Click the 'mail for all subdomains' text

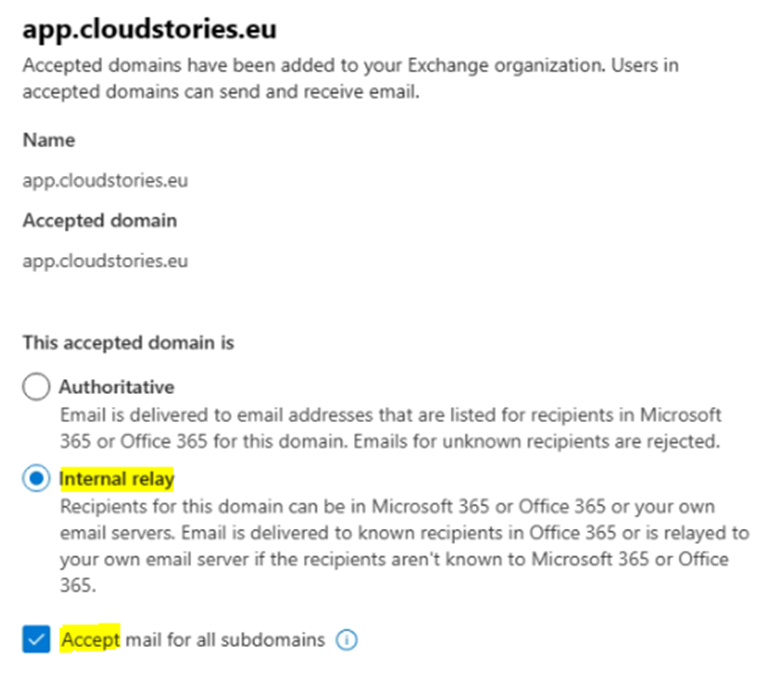click(x=224, y=639)
